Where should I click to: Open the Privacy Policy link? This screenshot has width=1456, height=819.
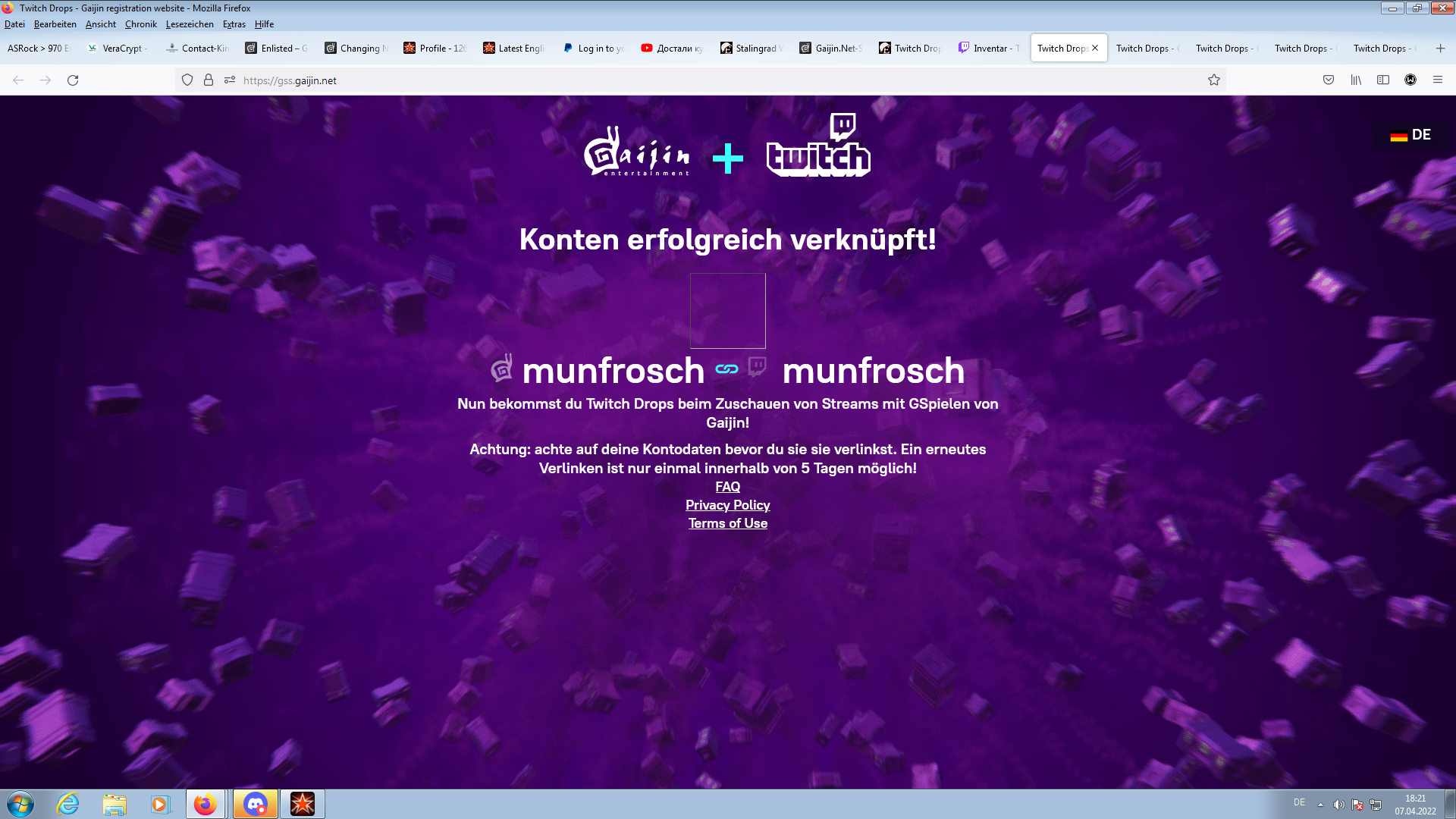point(727,505)
